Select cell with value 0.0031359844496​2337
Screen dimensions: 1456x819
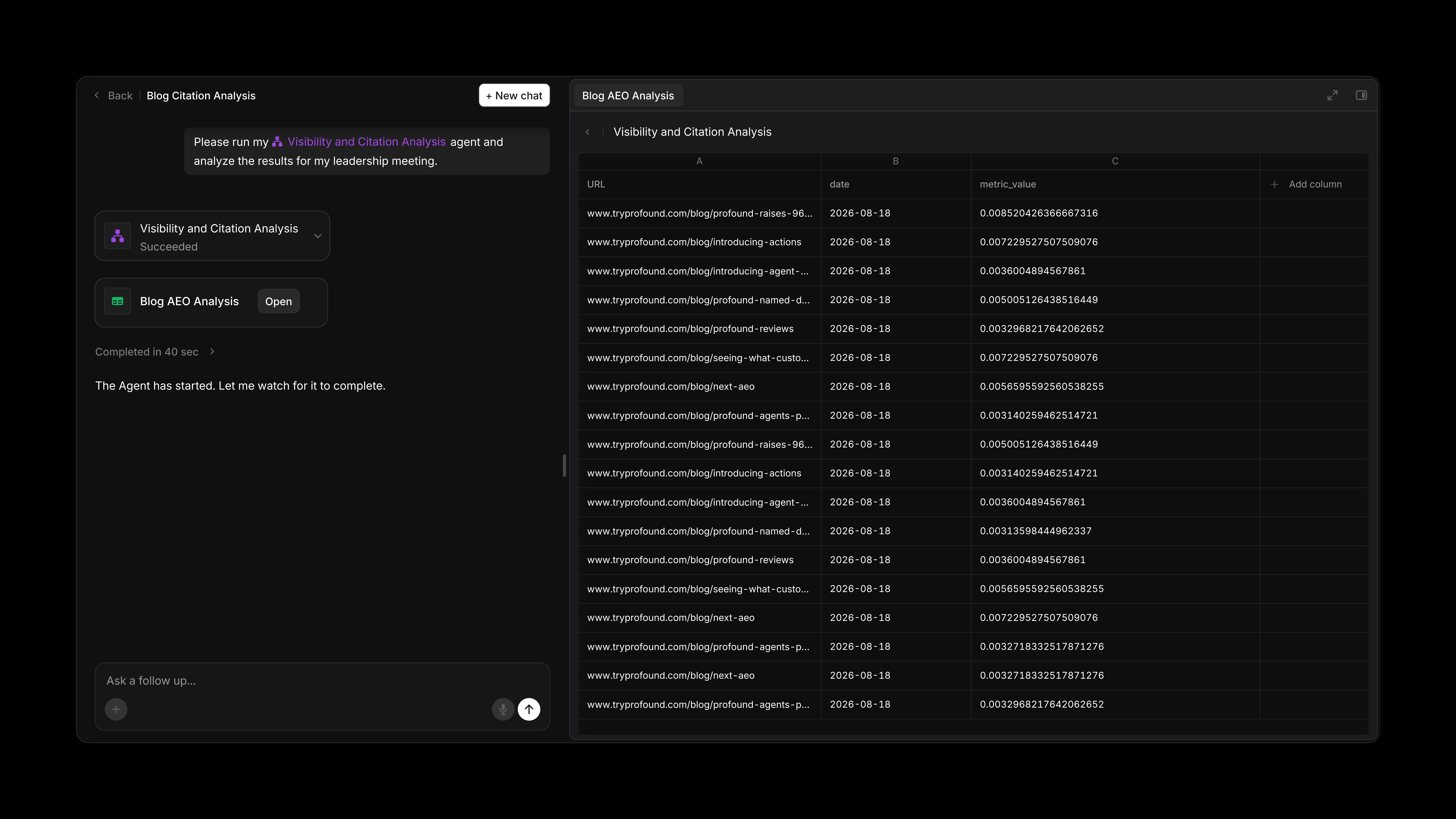tap(1115, 531)
